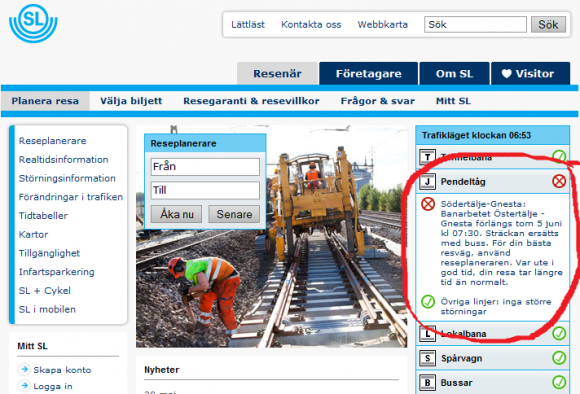Click the Sök search text field

pos(475,24)
